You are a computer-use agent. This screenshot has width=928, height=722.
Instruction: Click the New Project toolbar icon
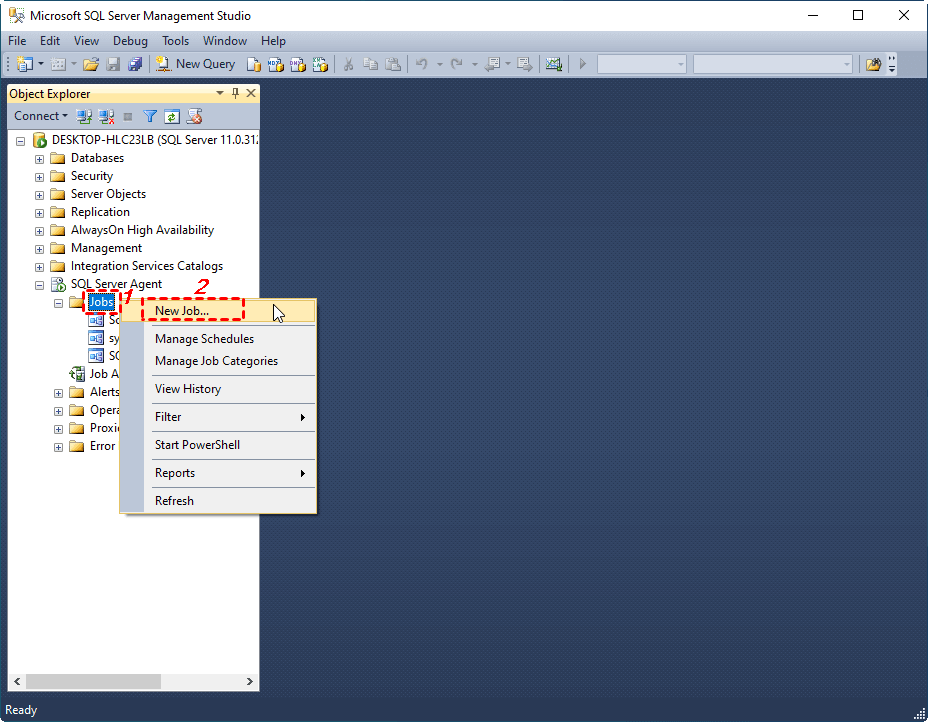click(x=25, y=64)
